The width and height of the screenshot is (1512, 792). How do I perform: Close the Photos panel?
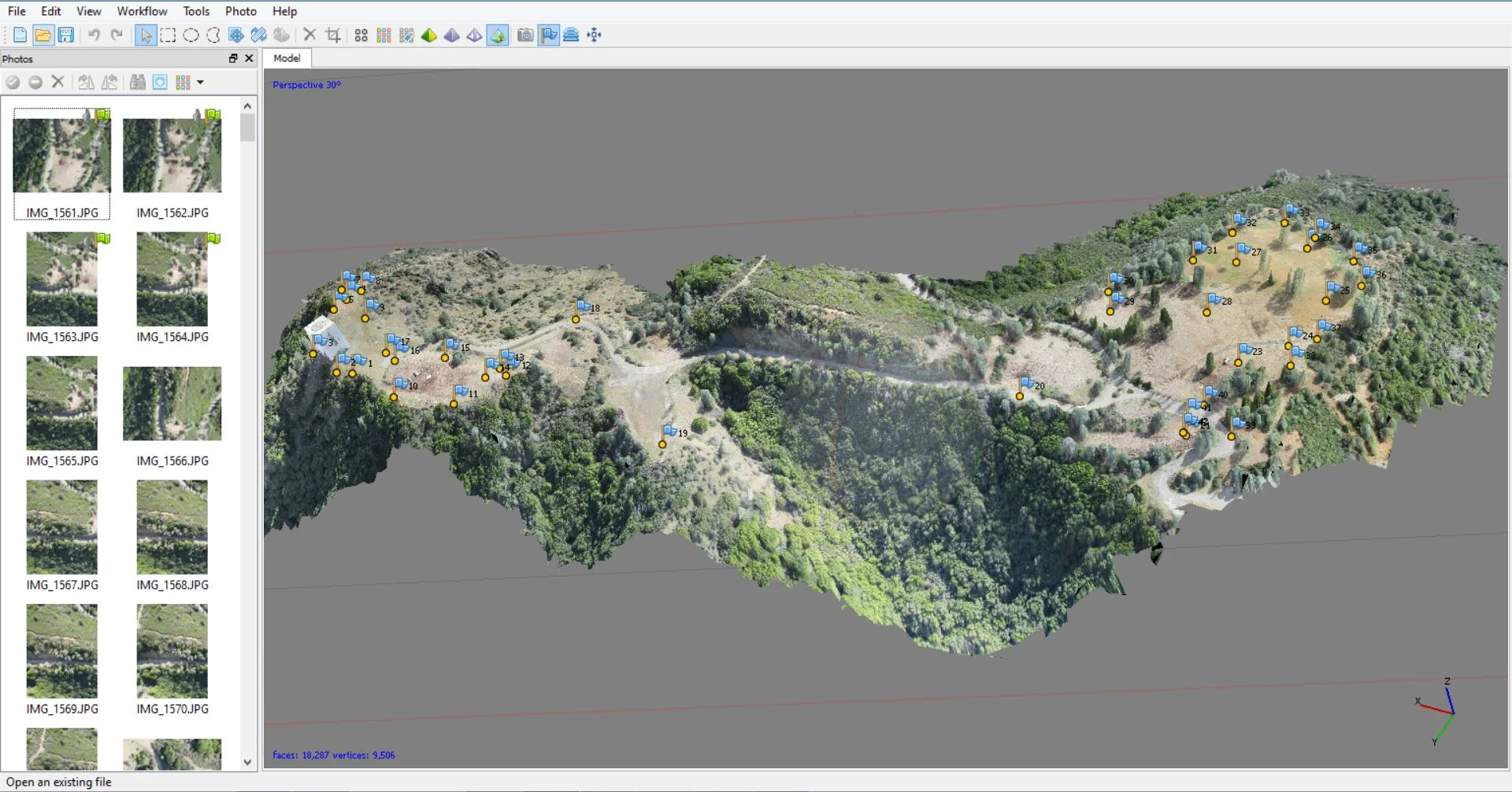(249, 58)
